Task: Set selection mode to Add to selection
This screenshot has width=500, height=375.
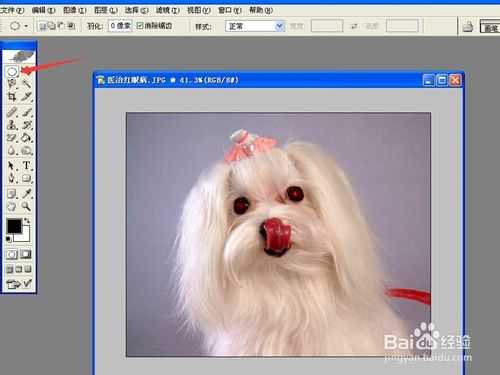Action: (x=52, y=26)
